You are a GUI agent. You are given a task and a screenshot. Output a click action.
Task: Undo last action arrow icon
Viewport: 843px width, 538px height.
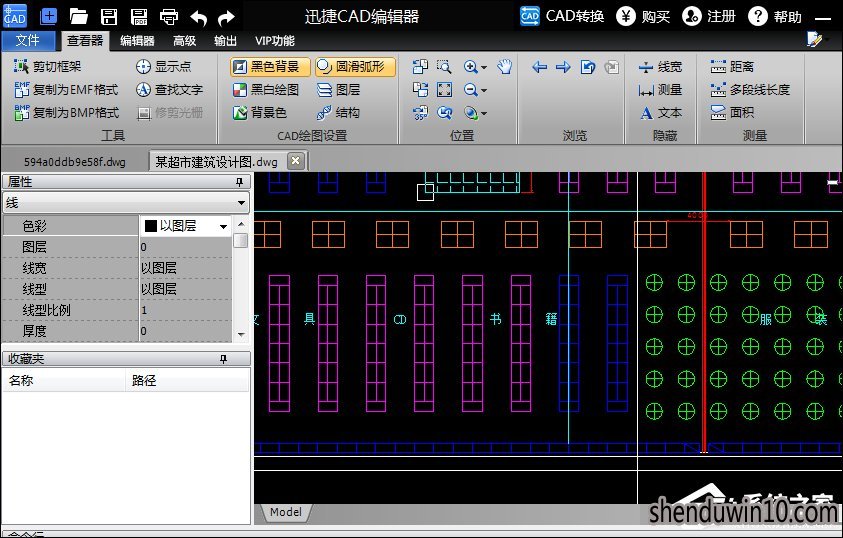(198, 18)
